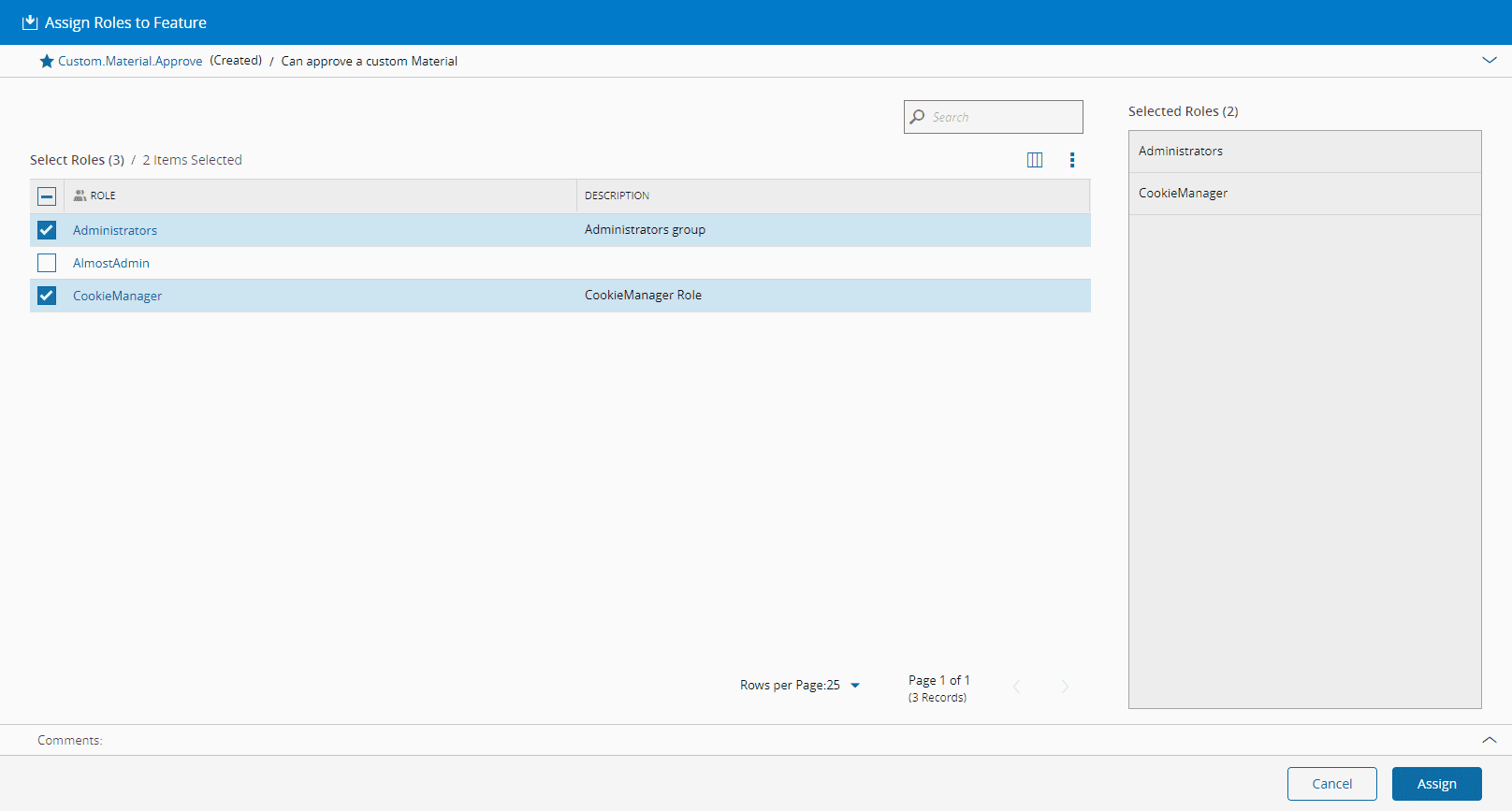Select CookieManager in Selected Roles list

click(1183, 194)
